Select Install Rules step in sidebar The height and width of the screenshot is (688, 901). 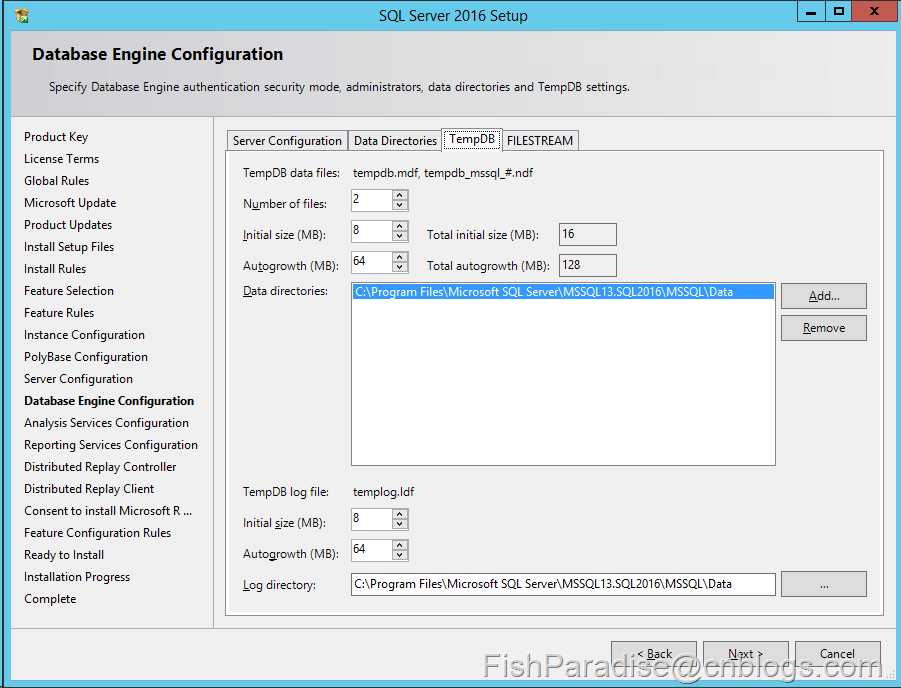[55, 269]
